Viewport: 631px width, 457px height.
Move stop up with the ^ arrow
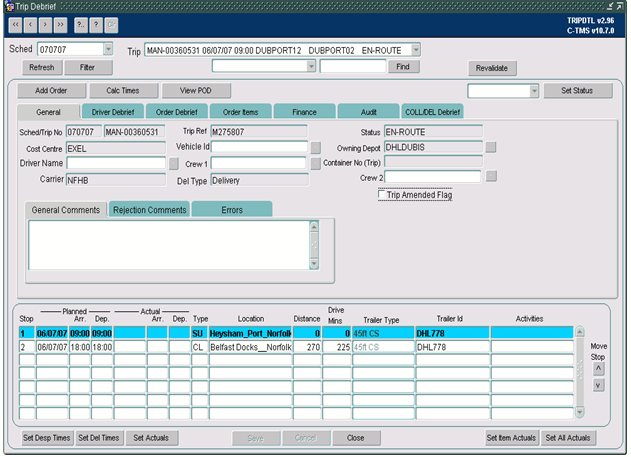point(598,368)
